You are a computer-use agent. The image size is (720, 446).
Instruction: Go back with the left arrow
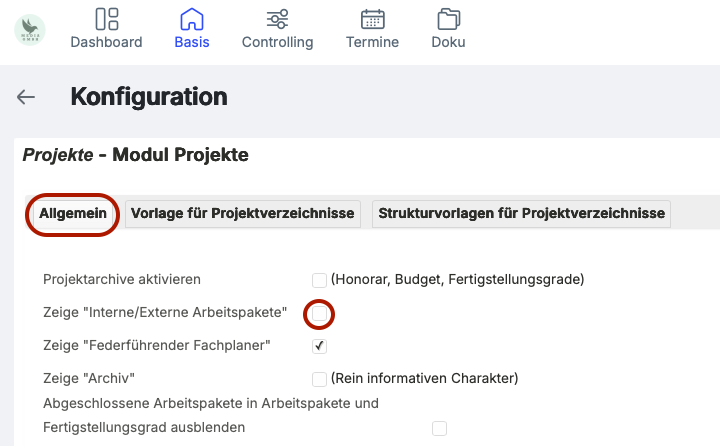point(26,97)
